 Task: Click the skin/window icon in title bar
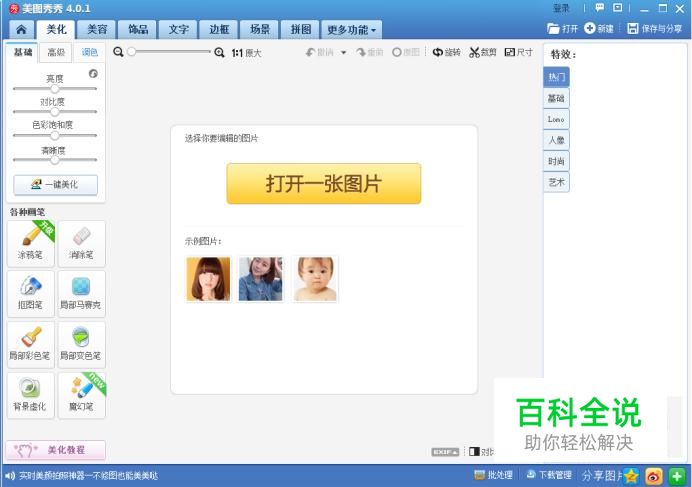(618, 8)
